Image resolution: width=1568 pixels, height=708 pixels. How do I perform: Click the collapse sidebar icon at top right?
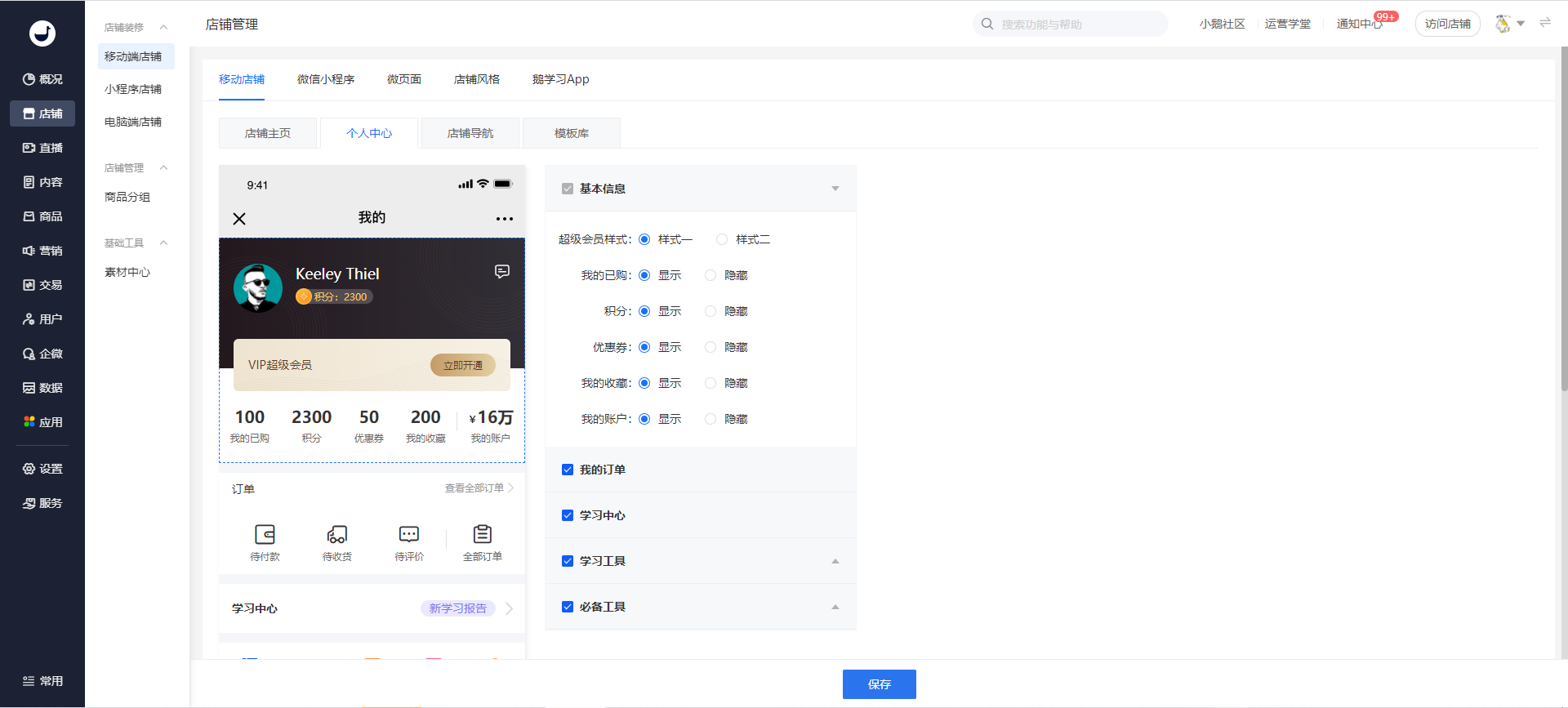[1545, 23]
